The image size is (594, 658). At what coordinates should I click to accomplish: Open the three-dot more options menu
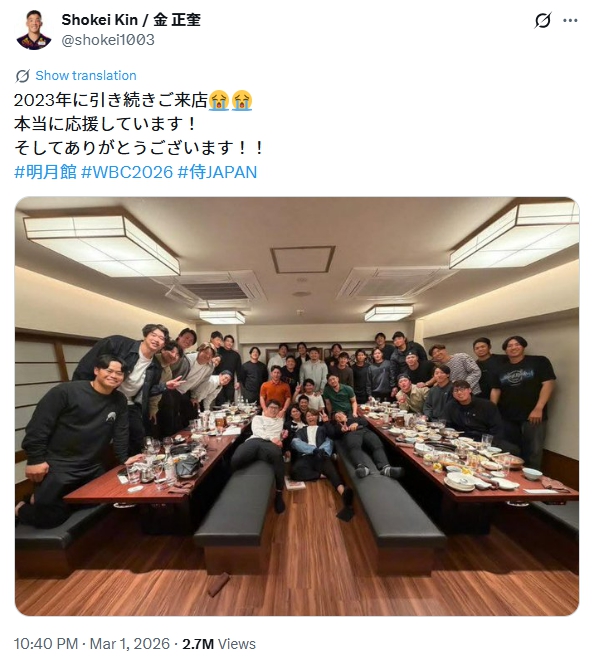click(570, 20)
